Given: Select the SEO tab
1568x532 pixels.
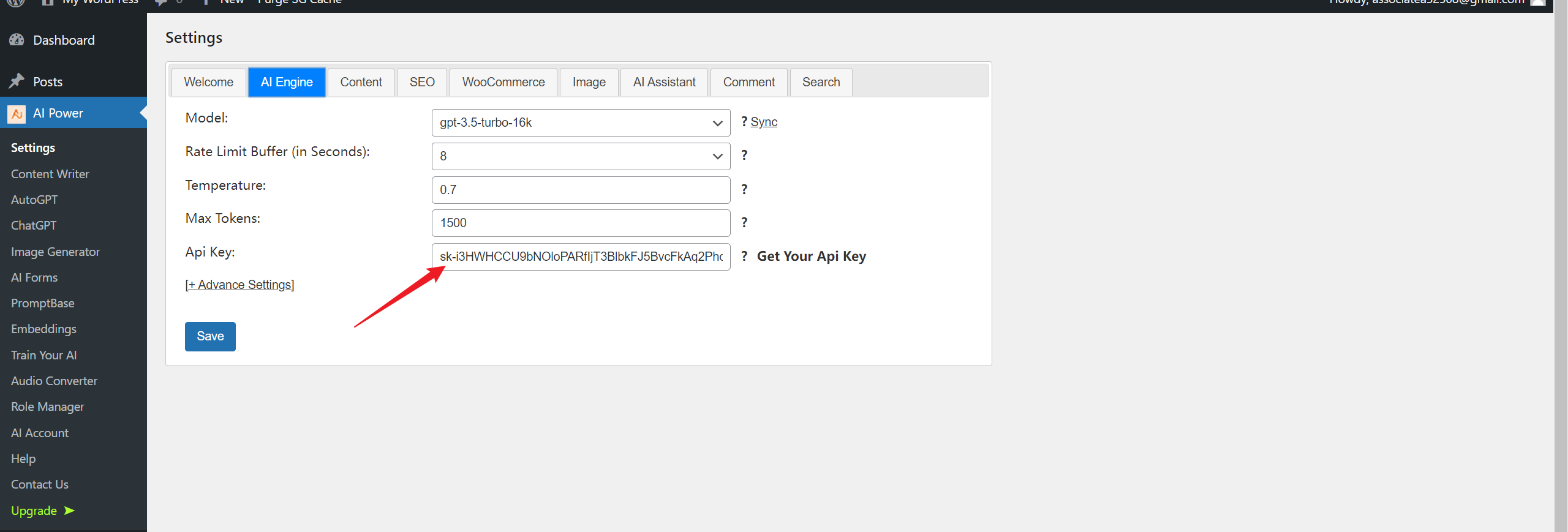Looking at the screenshot, I should (422, 82).
